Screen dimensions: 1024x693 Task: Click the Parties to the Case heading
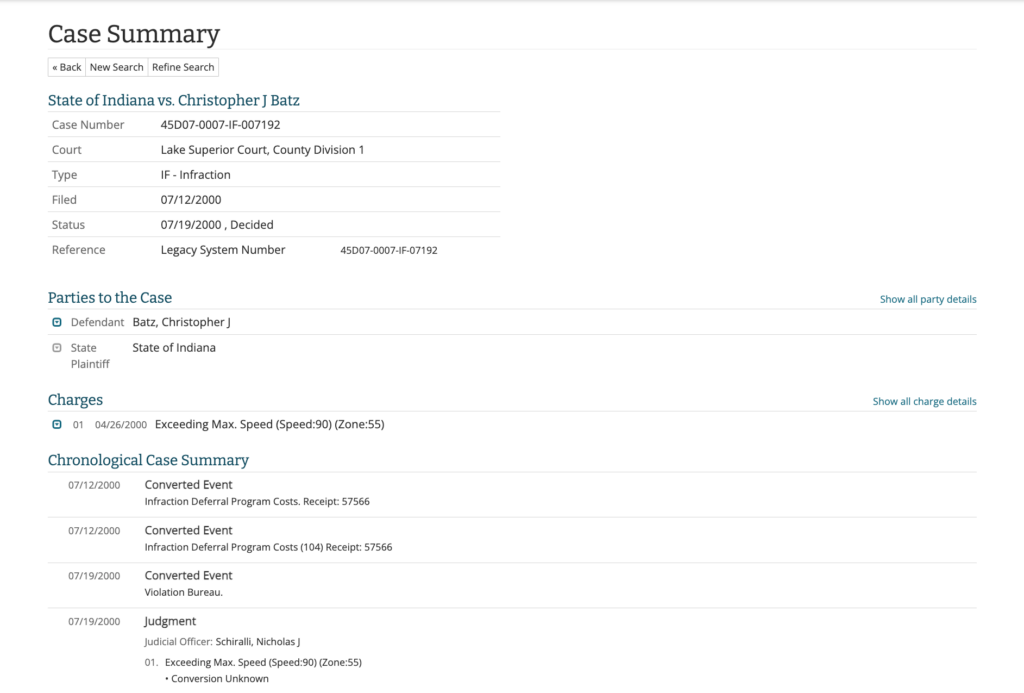[110, 297]
